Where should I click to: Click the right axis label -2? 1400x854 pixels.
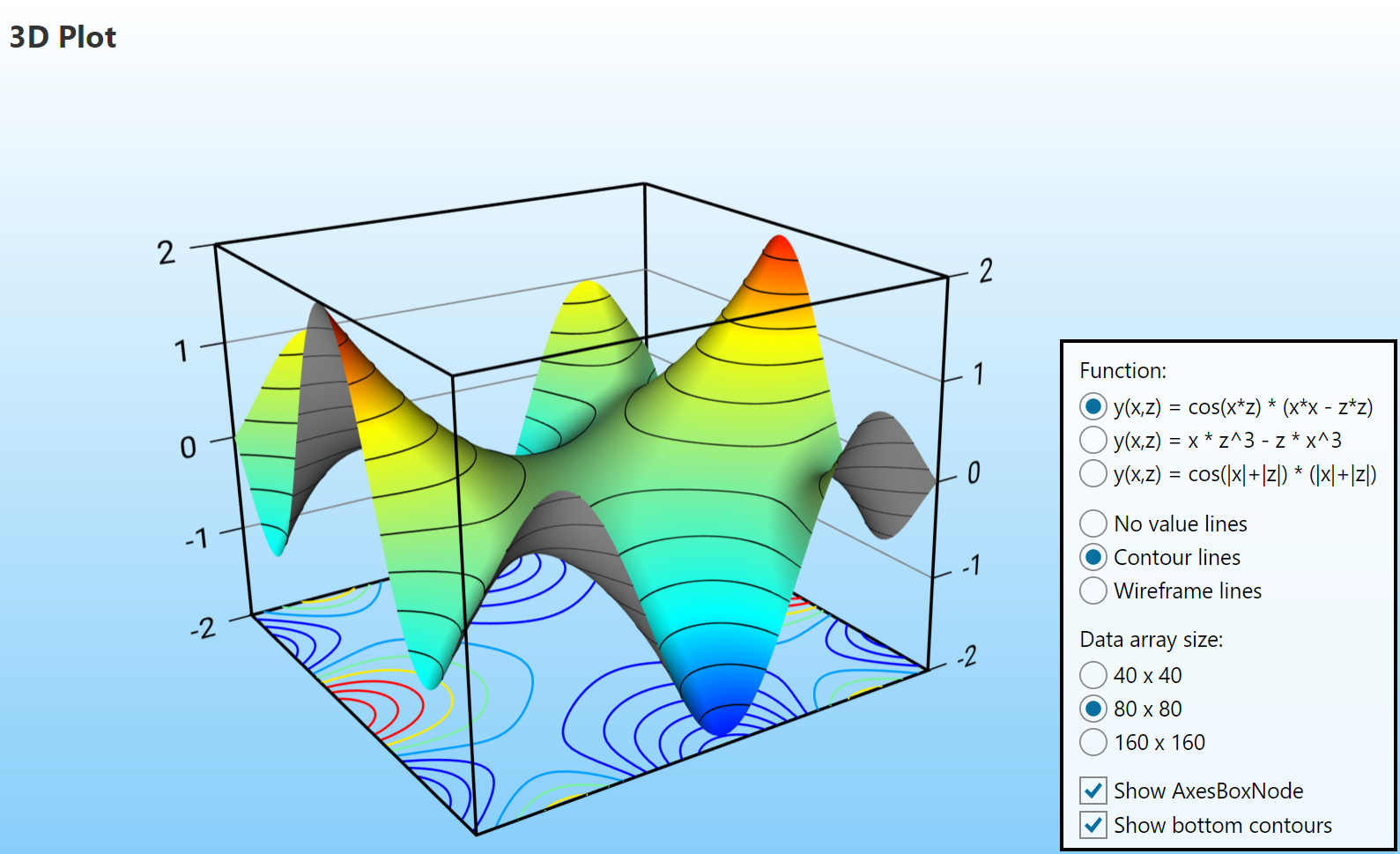(967, 657)
